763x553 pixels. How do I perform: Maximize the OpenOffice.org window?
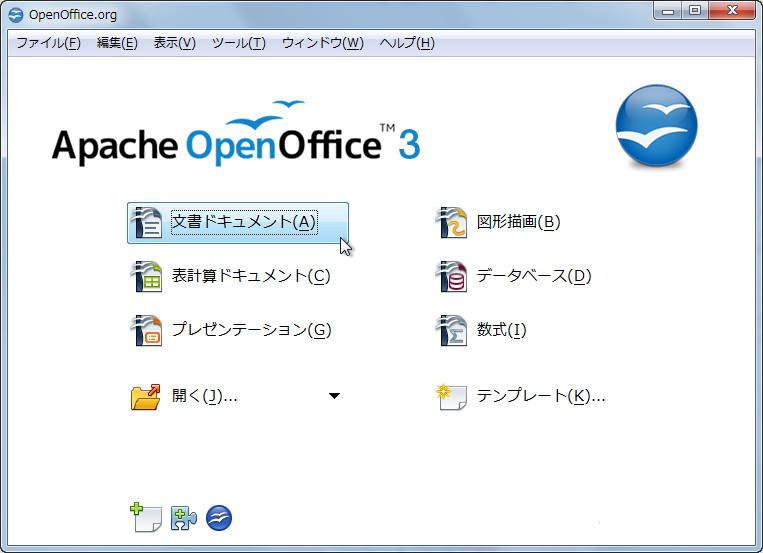(x=695, y=11)
